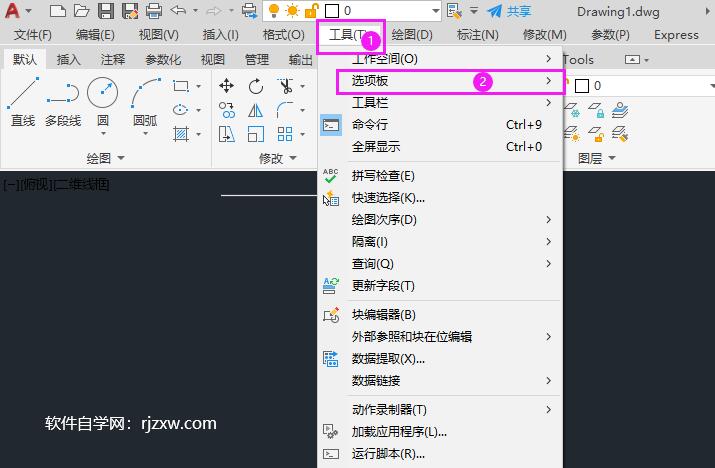Toggle the layer on/off lightbulb in the top layer box
715x468 pixels.
pyautogui.click(x=274, y=10)
